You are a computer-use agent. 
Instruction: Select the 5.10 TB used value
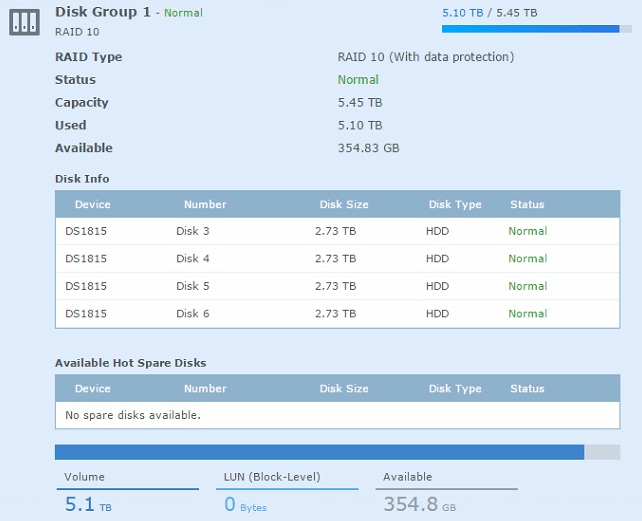click(x=360, y=125)
